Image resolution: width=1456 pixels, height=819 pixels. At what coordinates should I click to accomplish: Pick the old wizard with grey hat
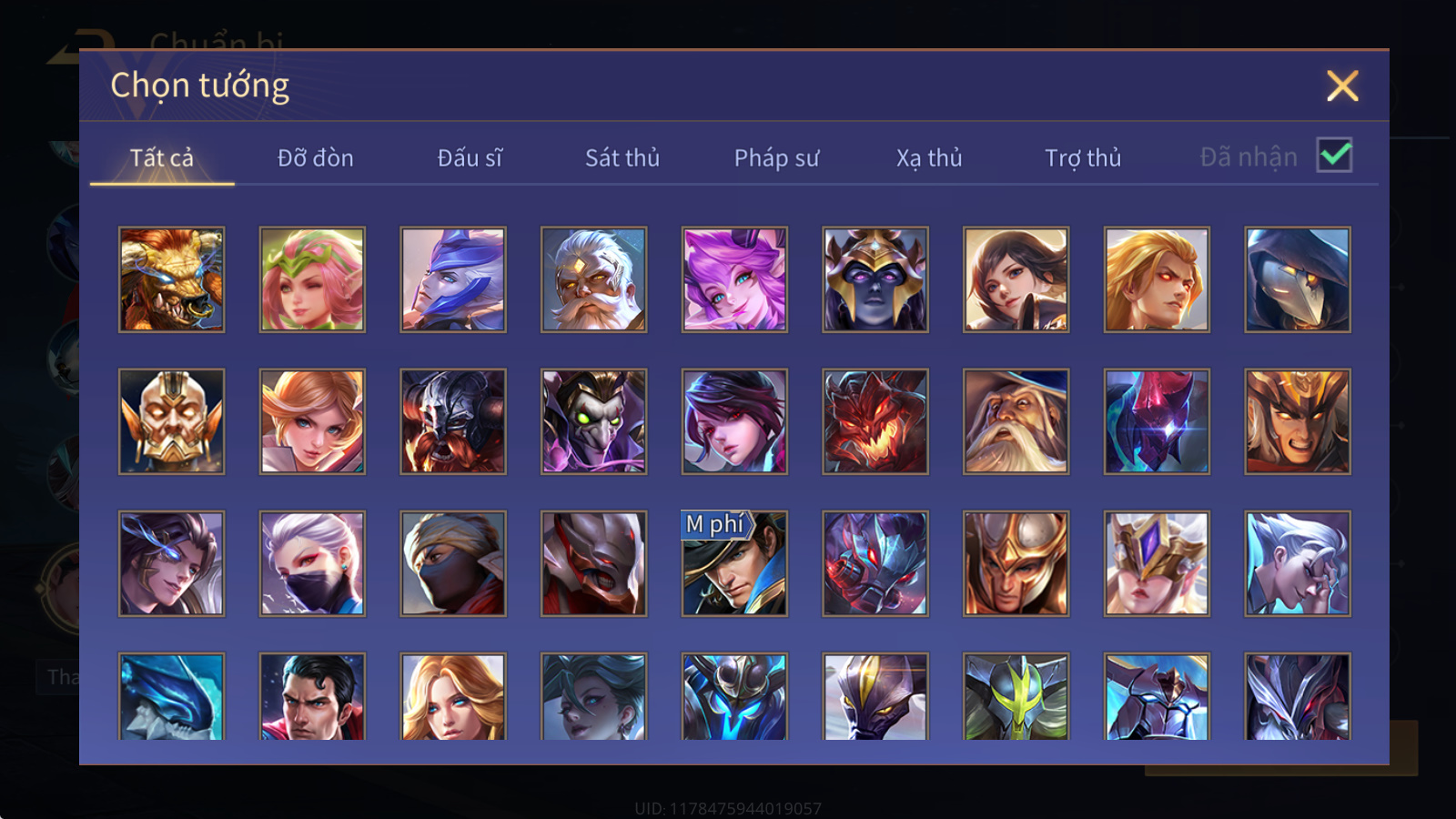(x=1016, y=421)
